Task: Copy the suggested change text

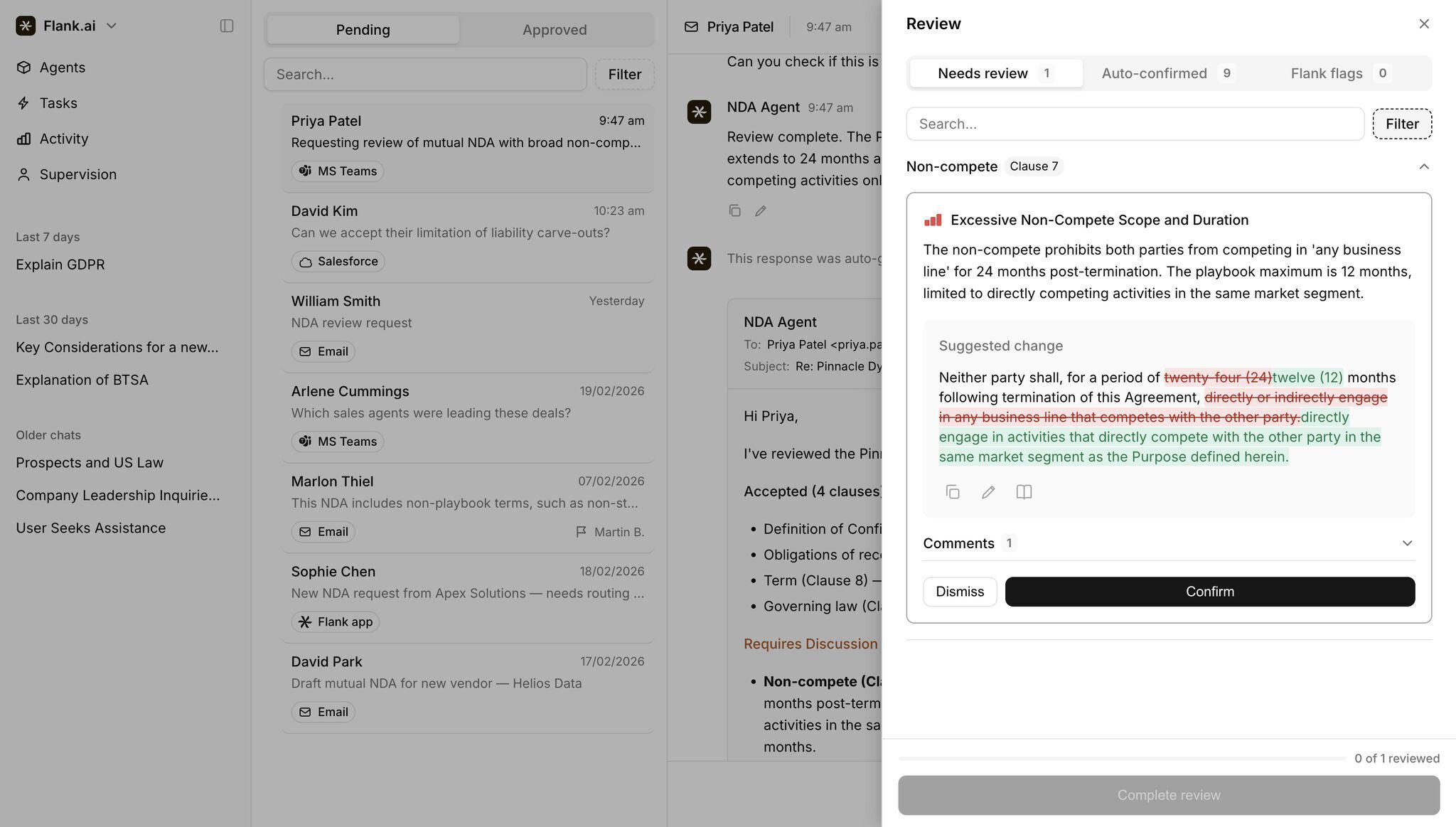Action: point(953,492)
